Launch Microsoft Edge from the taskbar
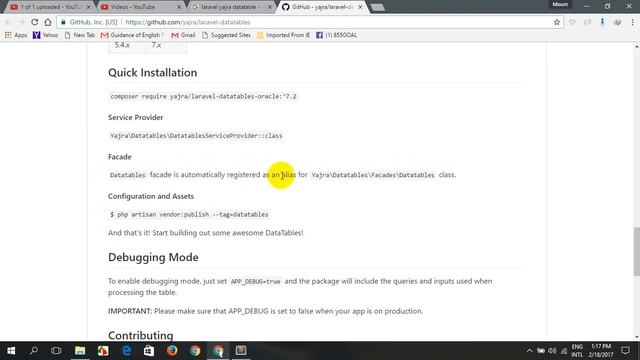Image resolution: width=640 pixels, height=360 pixels. [127, 351]
